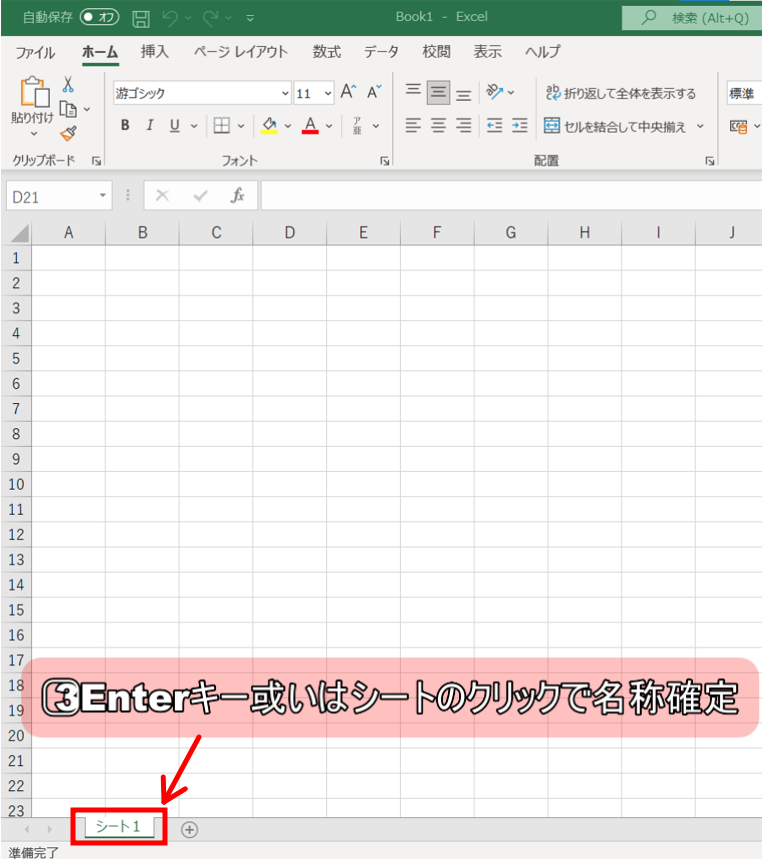Click the increase font size icon
This screenshot has width=765, height=859.
[348, 92]
